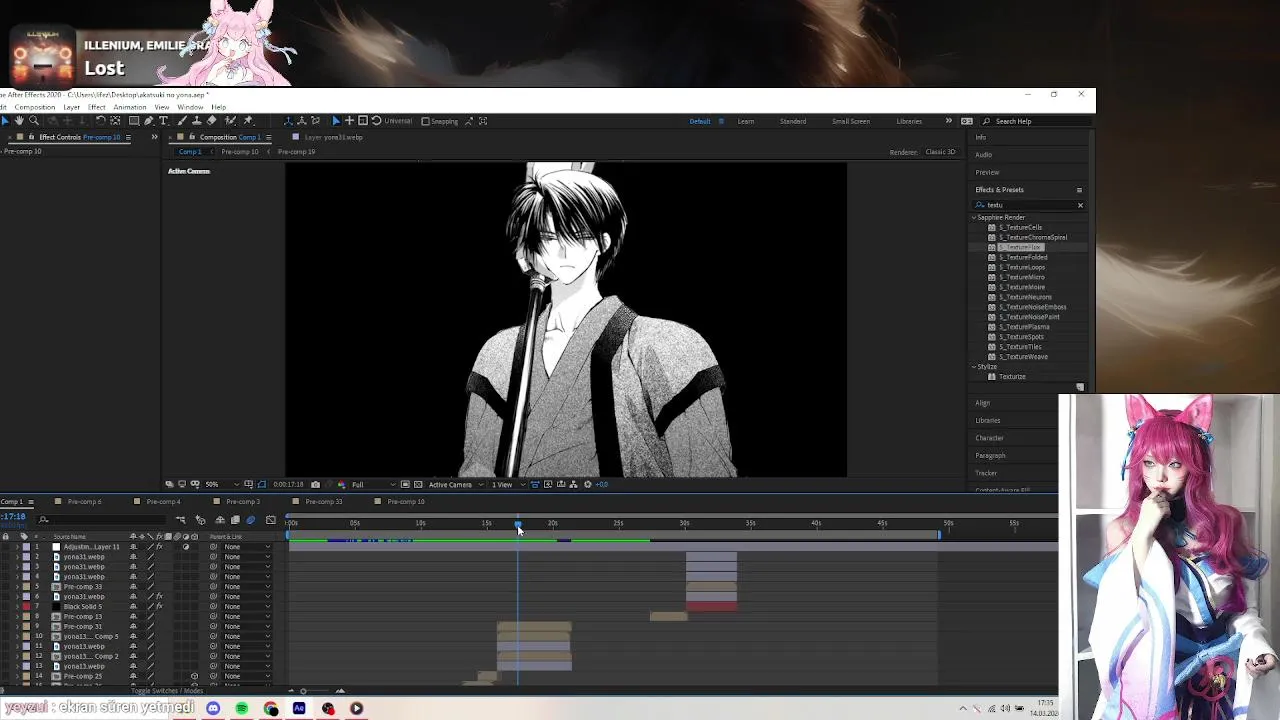Viewport: 1280px width, 720px height.
Task: Click the snapshot camera icon
Action: [x=315, y=485]
